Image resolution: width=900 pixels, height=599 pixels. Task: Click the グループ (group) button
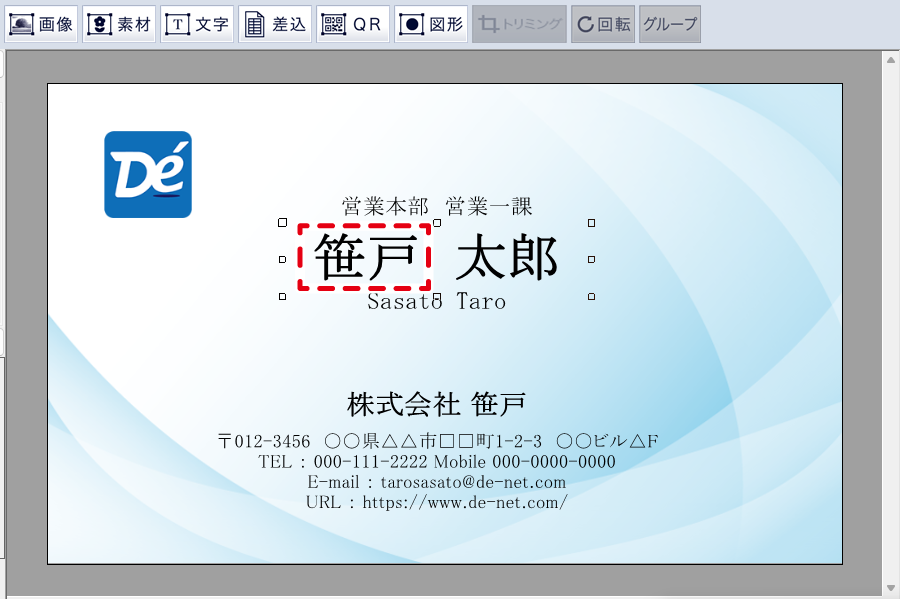(x=670, y=24)
